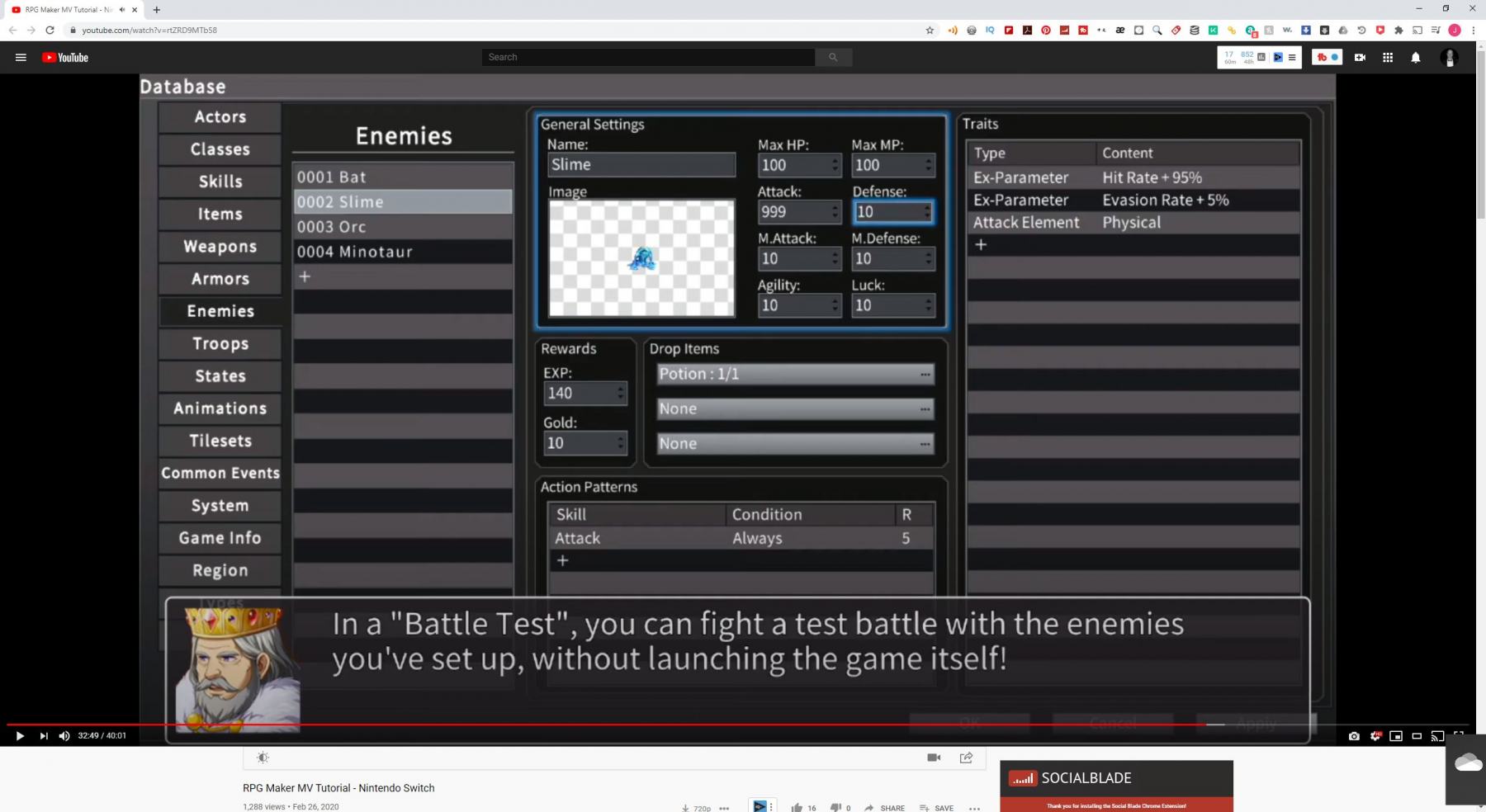Adjust the EXP 140 stepper arrows
Screen dimensions: 1486x812
pos(621,394)
